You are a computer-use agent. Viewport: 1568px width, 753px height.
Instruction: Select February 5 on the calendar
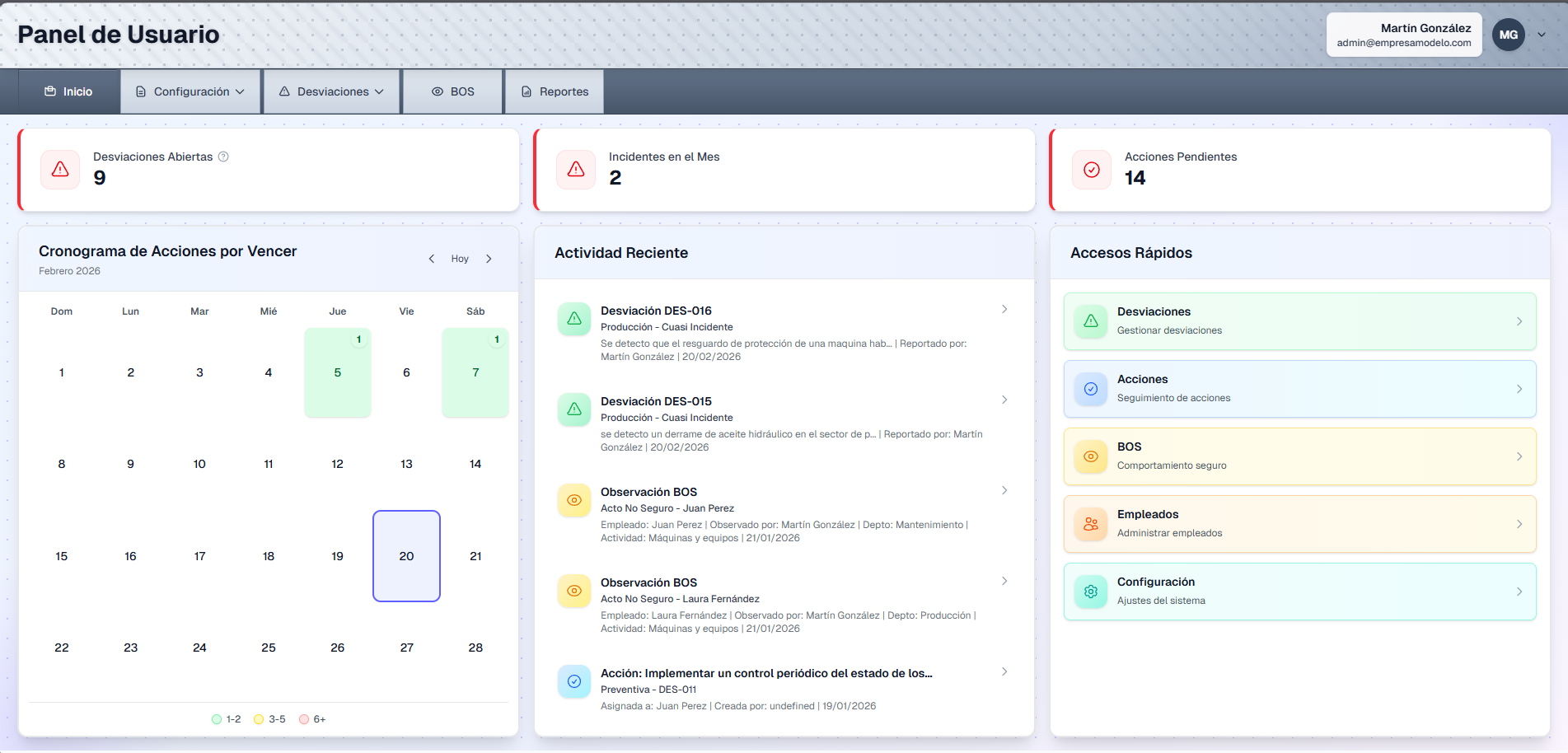338,372
